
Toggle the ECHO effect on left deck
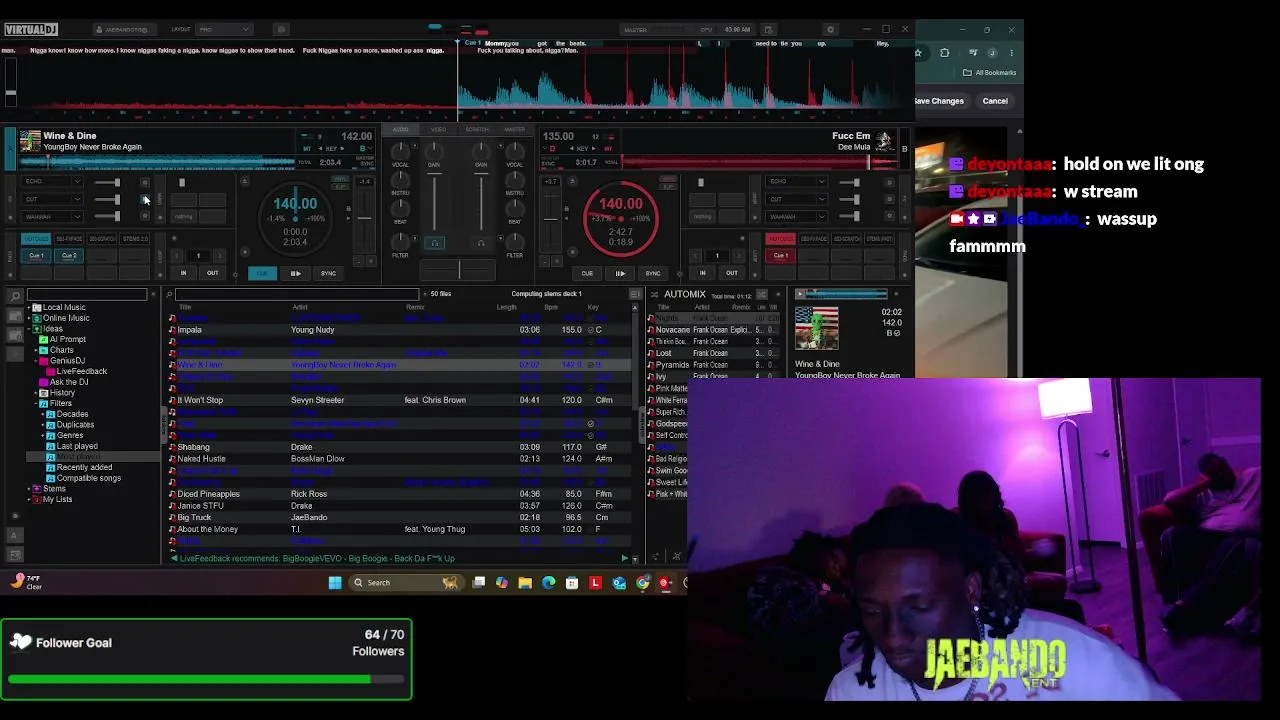145,182
